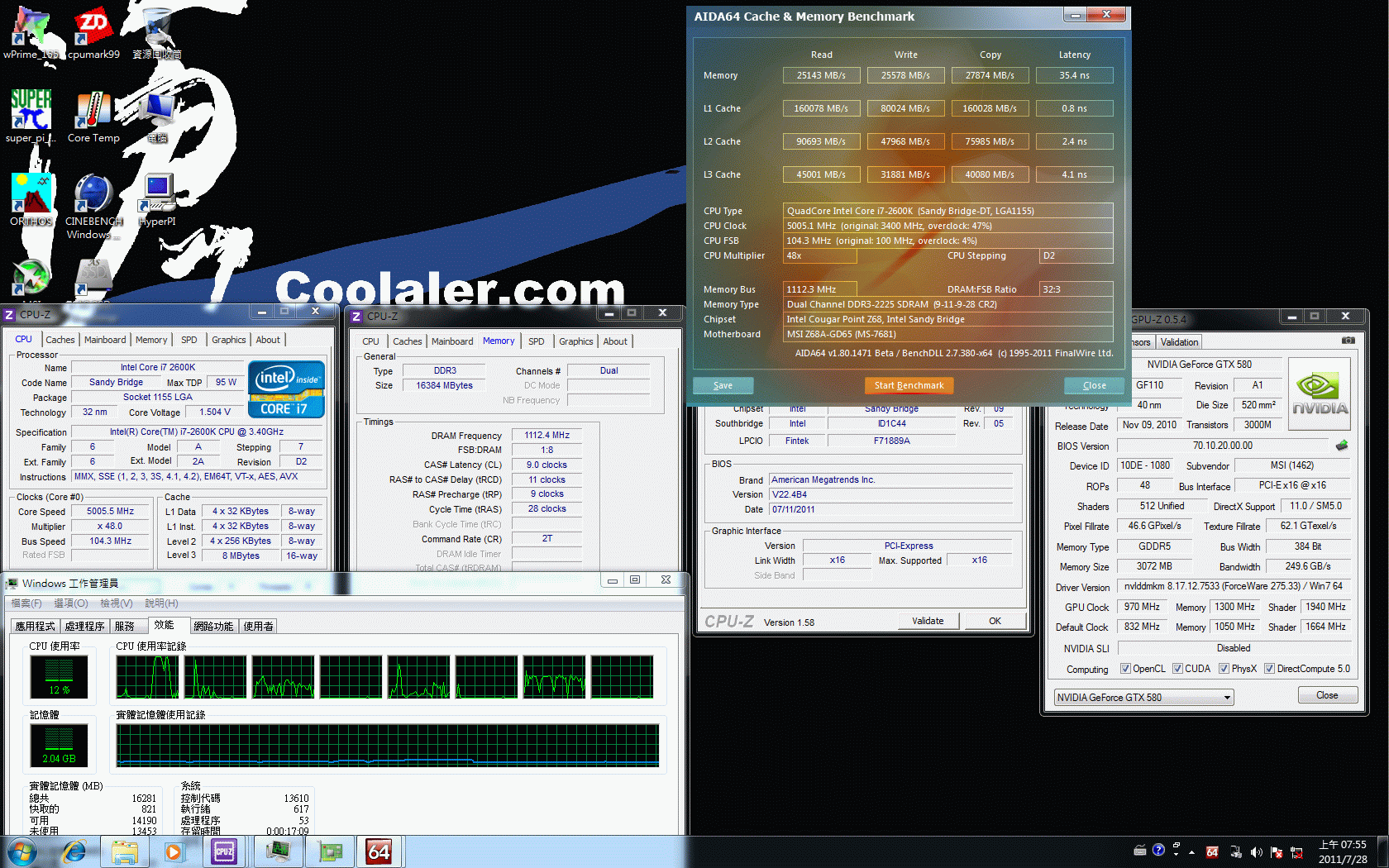This screenshot has height=868, width=1389.
Task: Toggle the DirectCompute 5.0 checkbox
Action: 1269,669
